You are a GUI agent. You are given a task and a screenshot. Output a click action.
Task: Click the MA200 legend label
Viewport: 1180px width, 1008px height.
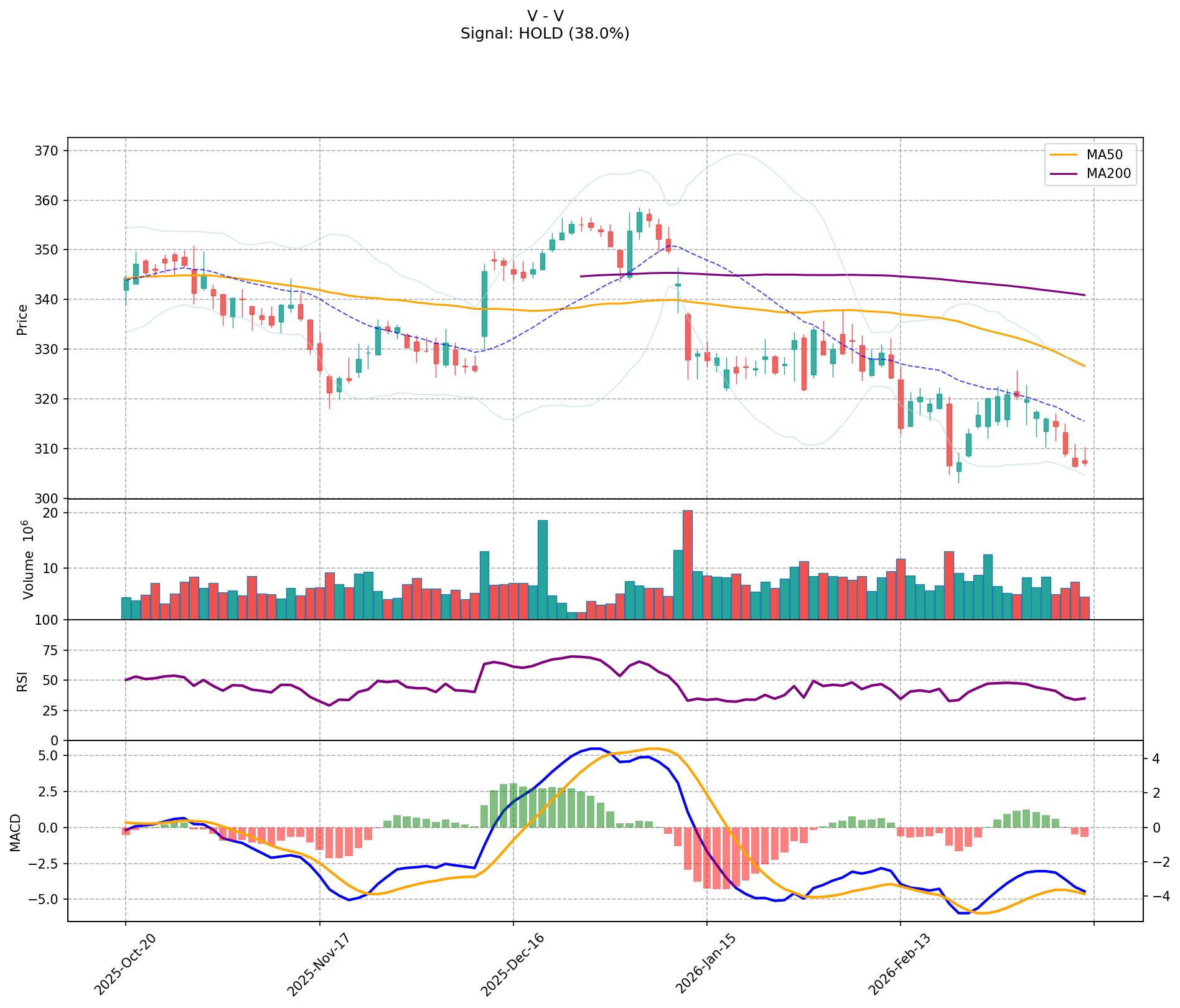(x=1108, y=174)
